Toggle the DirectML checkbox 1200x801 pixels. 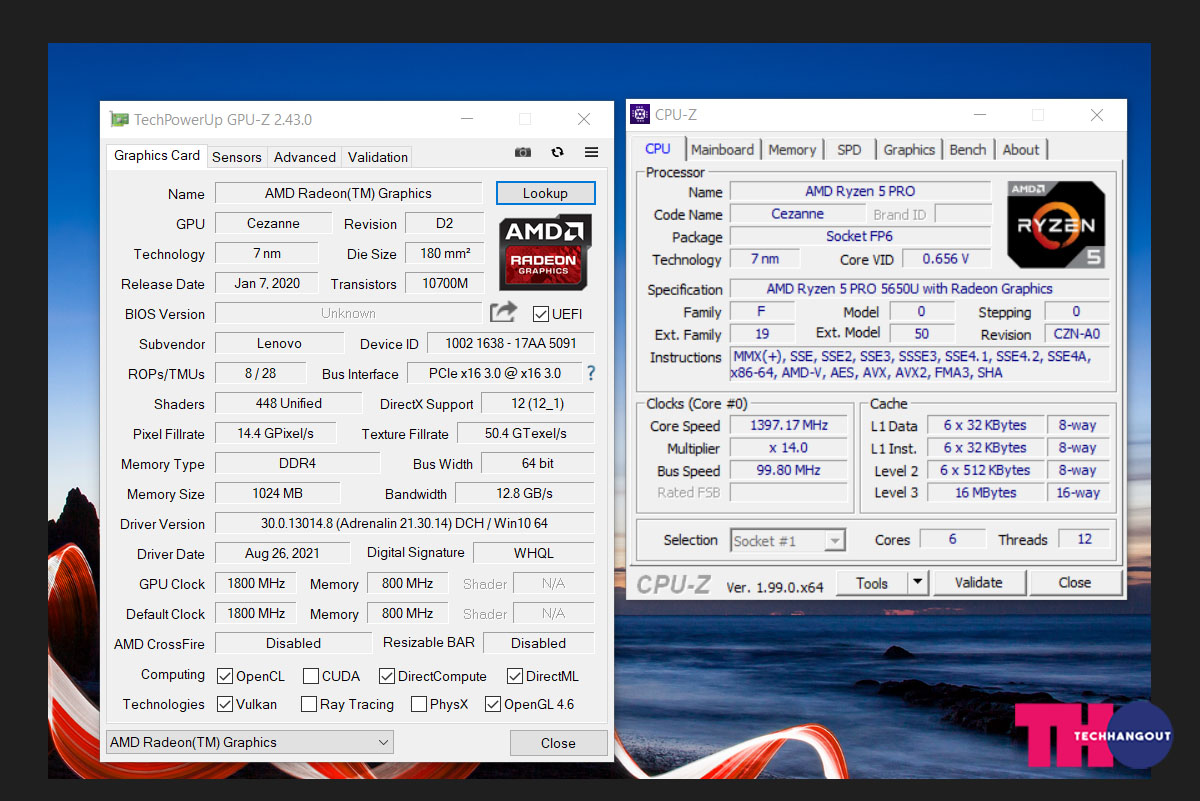coord(515,676)
